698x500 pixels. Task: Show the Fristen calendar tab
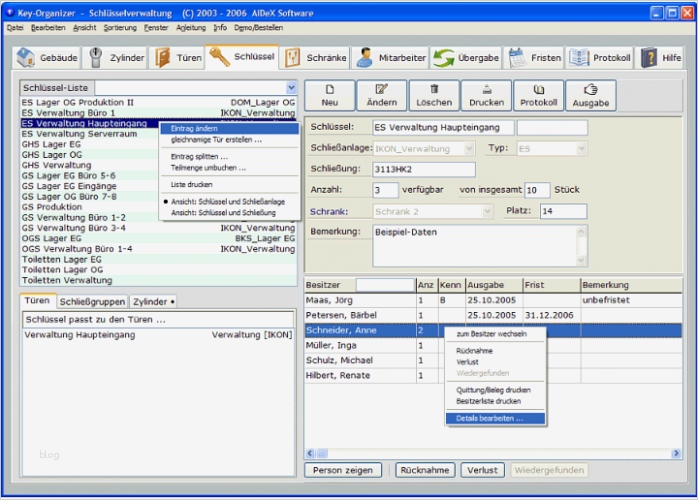click(x=534, y=58)
